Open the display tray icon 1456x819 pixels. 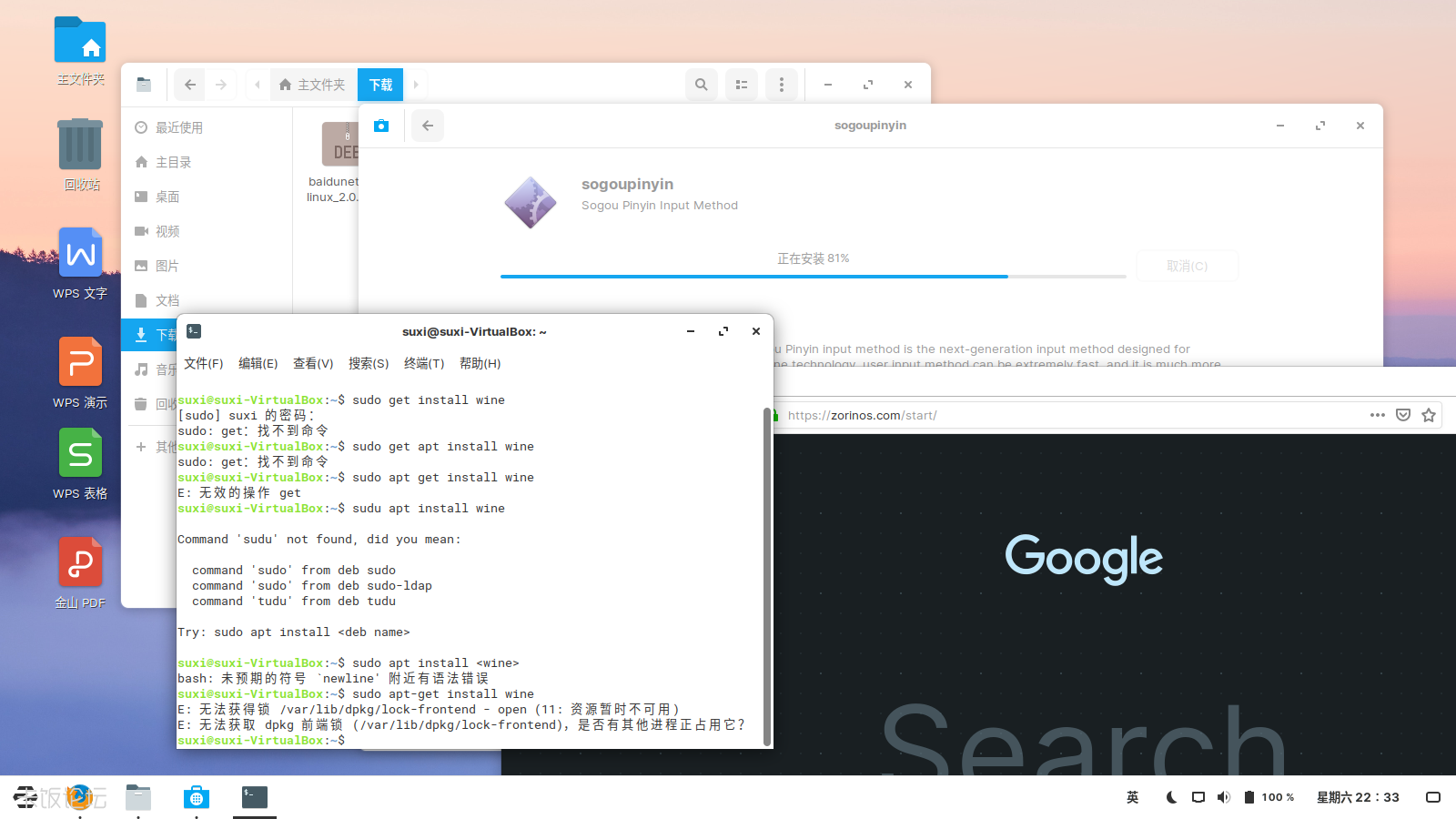coord(1198,797)
